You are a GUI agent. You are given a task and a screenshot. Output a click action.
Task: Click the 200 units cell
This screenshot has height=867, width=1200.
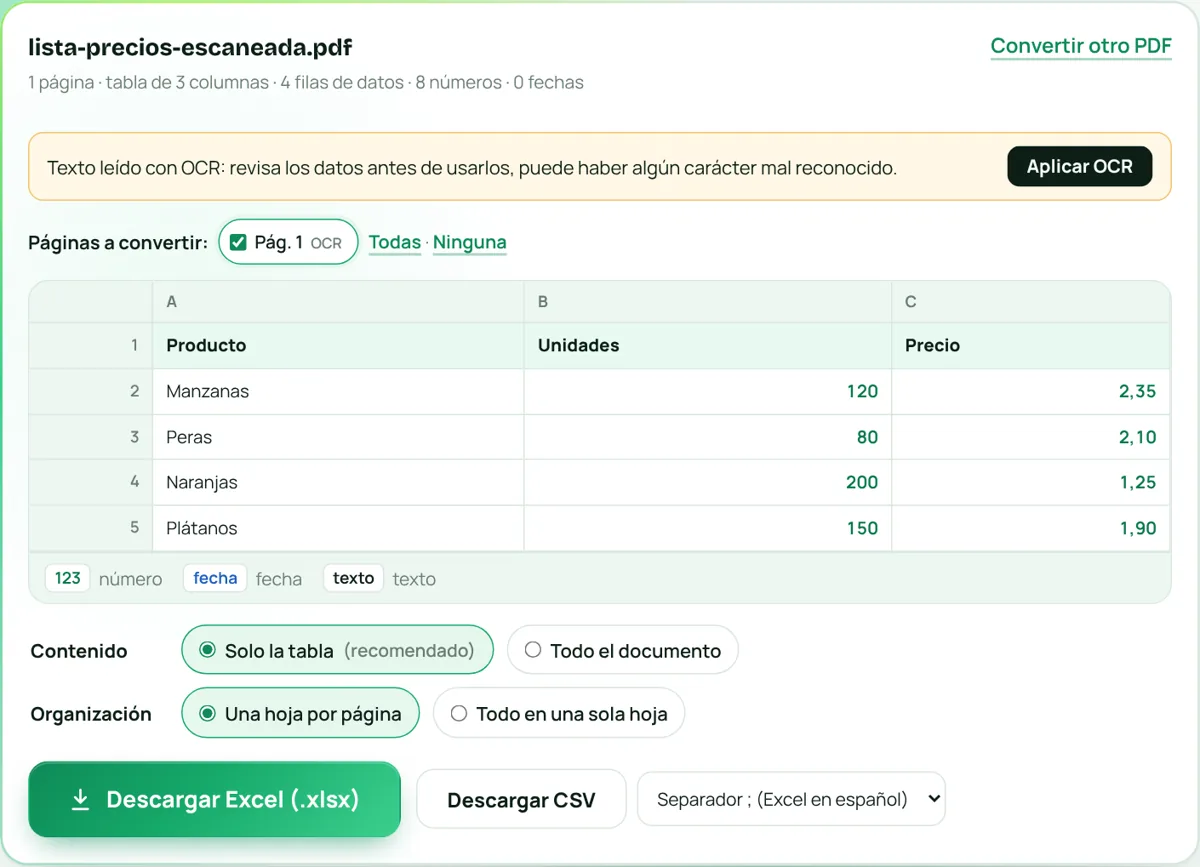pos(708,482)
